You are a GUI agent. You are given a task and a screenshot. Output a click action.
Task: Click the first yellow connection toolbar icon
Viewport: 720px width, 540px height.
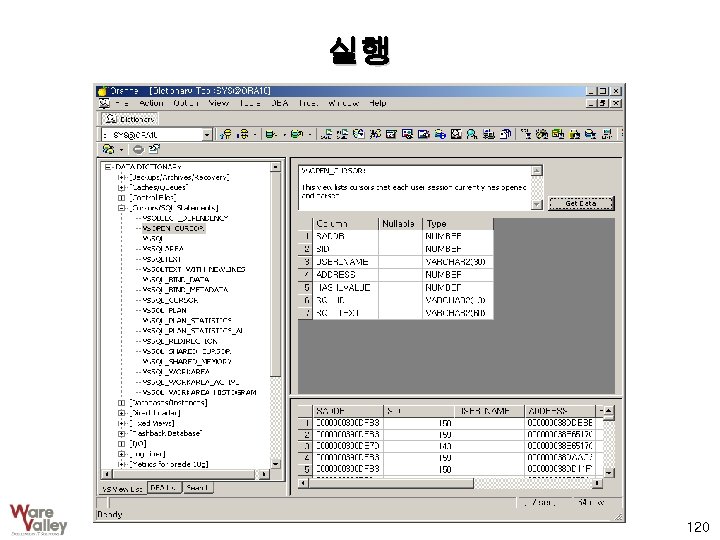[x=225, y=134]
